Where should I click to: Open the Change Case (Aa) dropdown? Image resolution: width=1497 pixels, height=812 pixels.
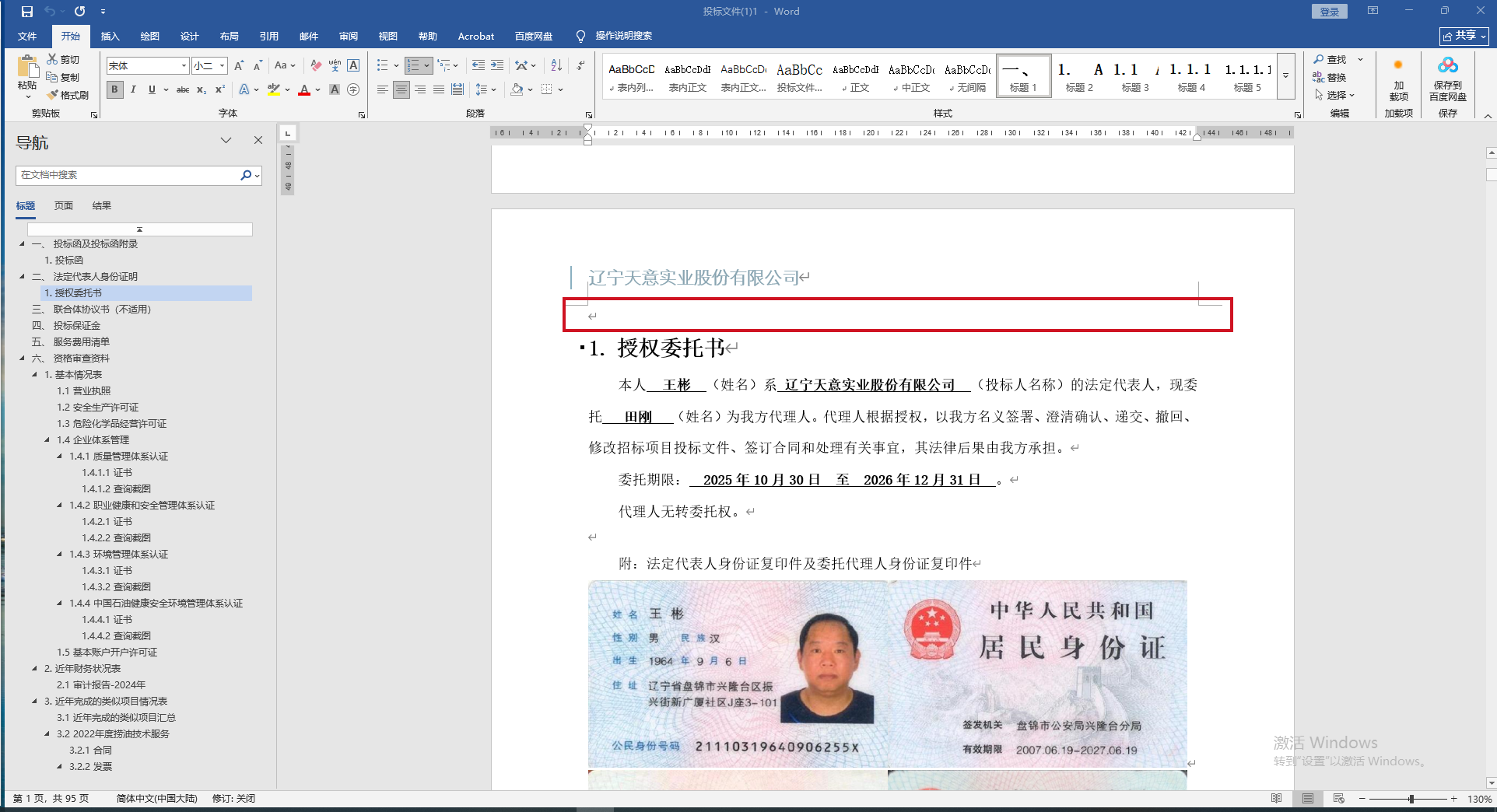tap(285, 66)
